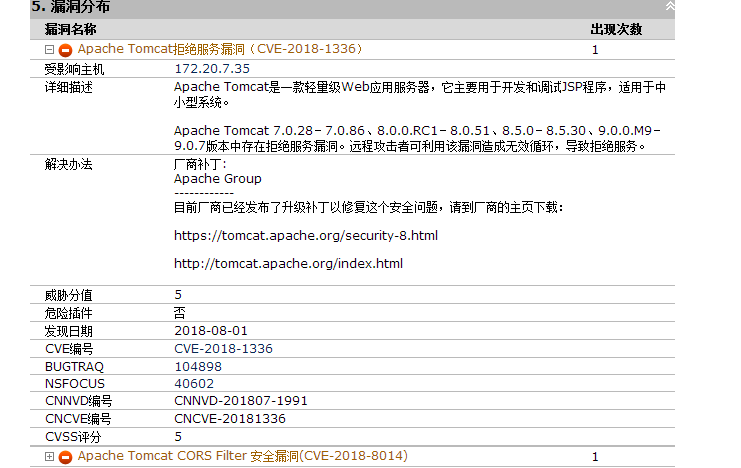The image size is (741, 468).
Task: Click the tomcat.apache.org/security-8.html URL
Action: (306, 235)
